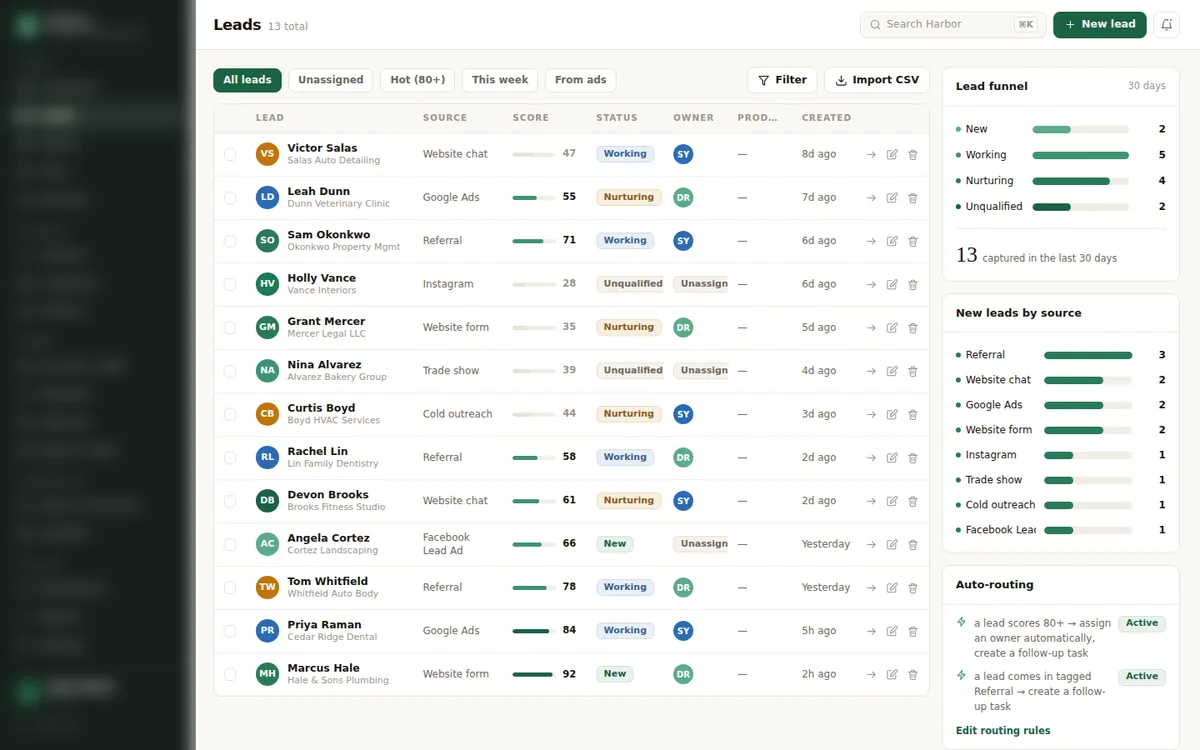Image resolution: width=1200 pixels, height=750 pixels.
Task: Click the Created column header
Action: 826,118
